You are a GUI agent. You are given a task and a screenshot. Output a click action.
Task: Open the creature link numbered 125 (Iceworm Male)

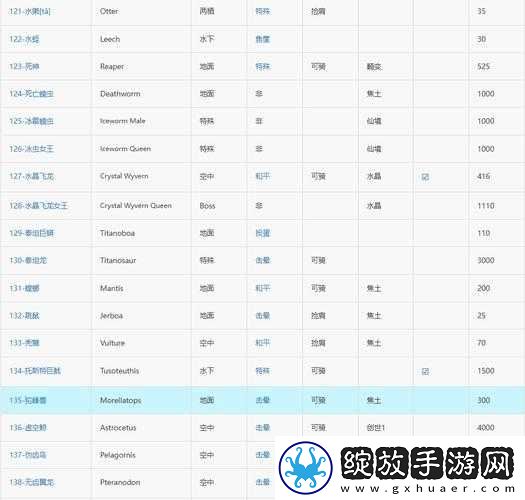pos(31,121)
